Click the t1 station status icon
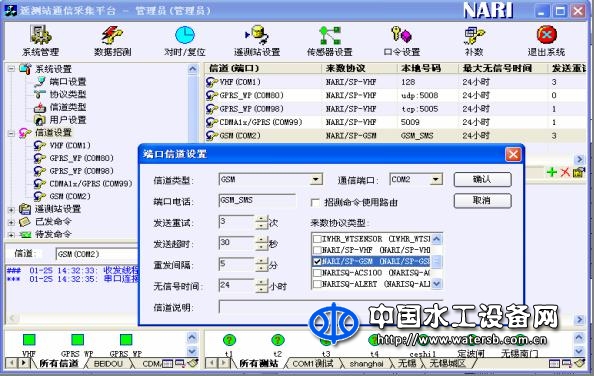594x376 pixels. pos(229,340)
